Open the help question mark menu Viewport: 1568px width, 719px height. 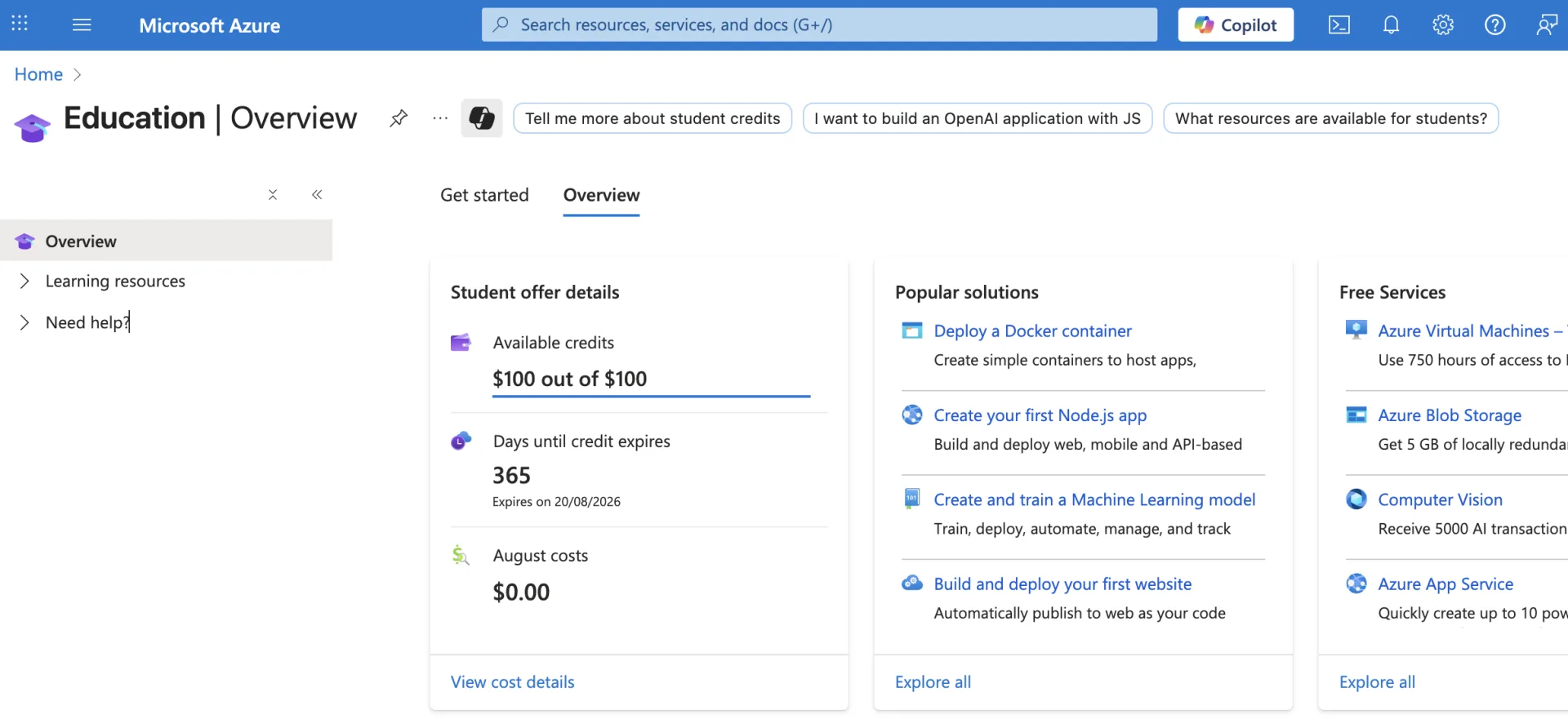(x=1494, y=24)
